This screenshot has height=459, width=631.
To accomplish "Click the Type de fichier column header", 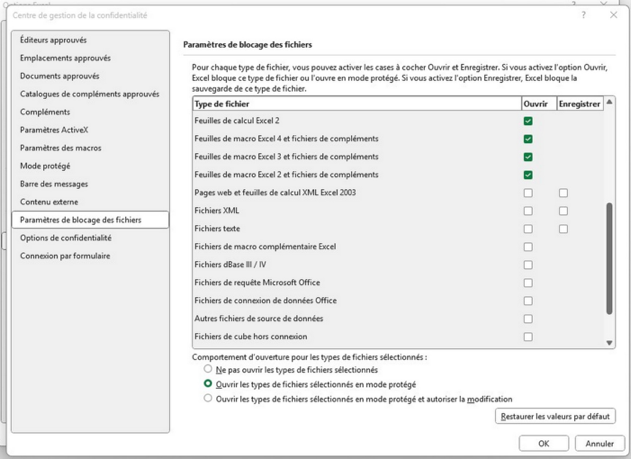I will tap(357, 104).
